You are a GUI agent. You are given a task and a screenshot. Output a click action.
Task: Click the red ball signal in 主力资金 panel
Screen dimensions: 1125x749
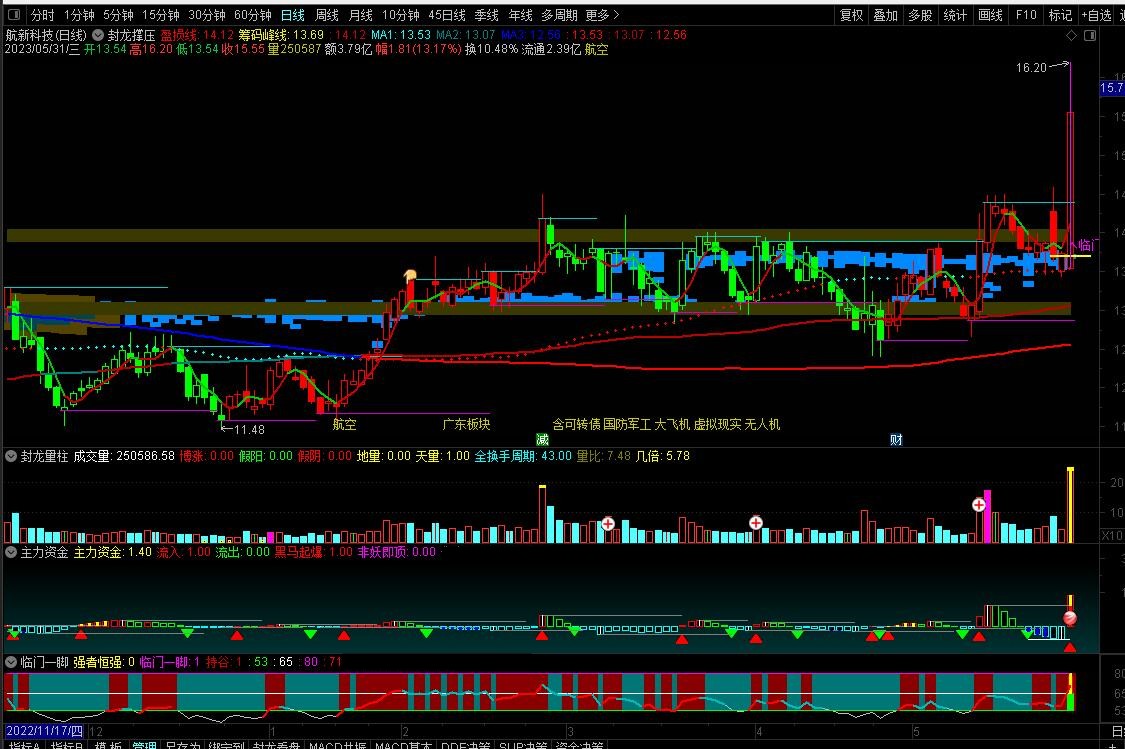pos(1069,618)
